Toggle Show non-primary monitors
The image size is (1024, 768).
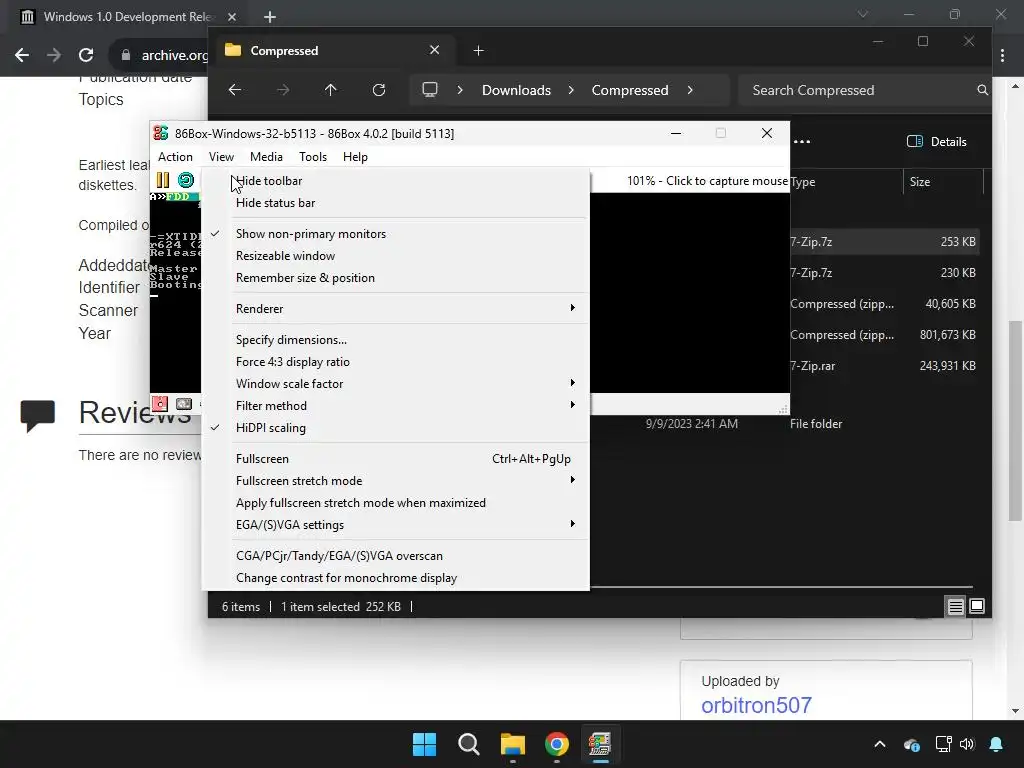pos(395,234)
